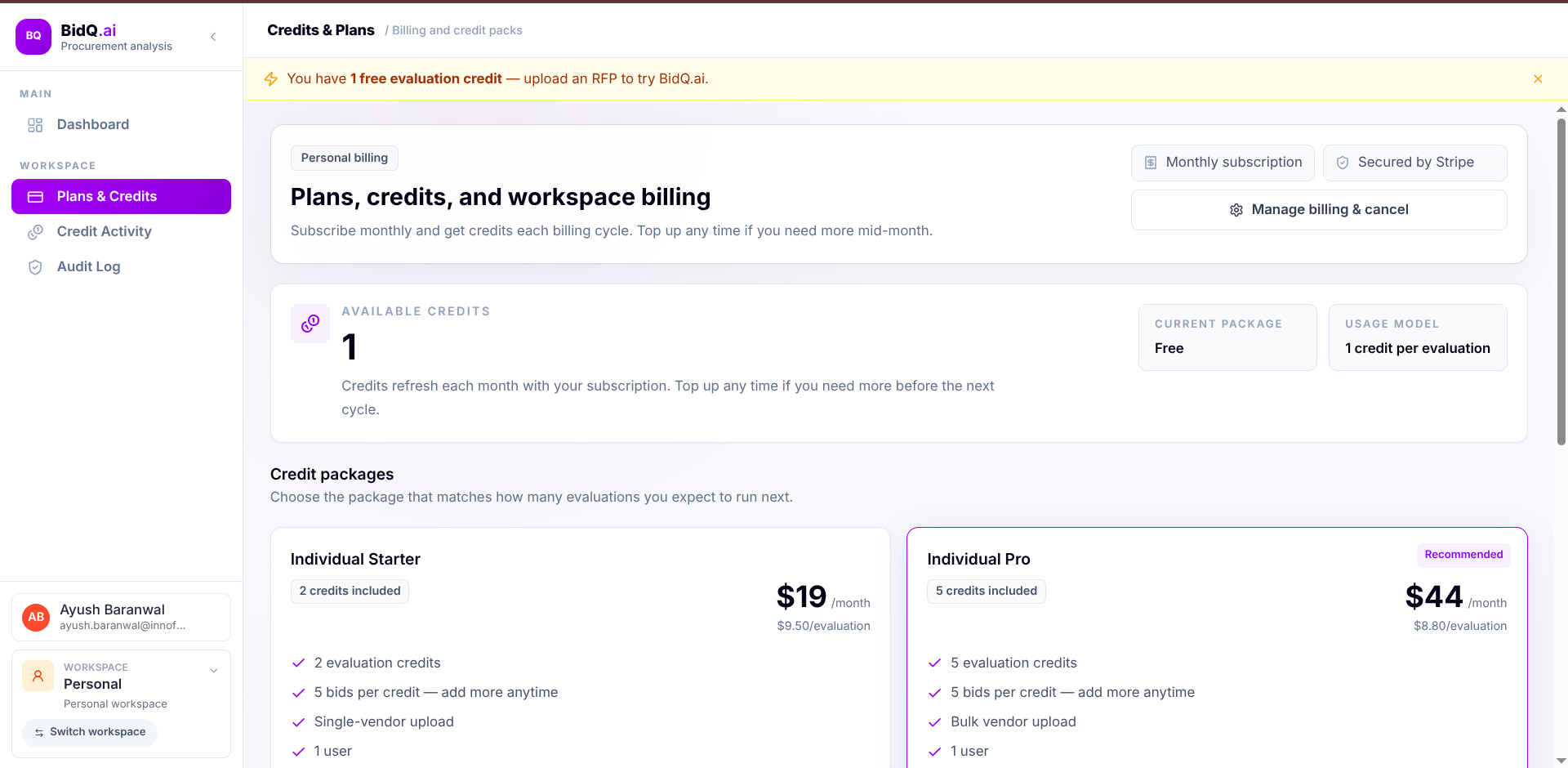Click the Monthly subscription chip
Image resolution: width=1568 pixels, height=768 pixels.
pos(1223,163)
